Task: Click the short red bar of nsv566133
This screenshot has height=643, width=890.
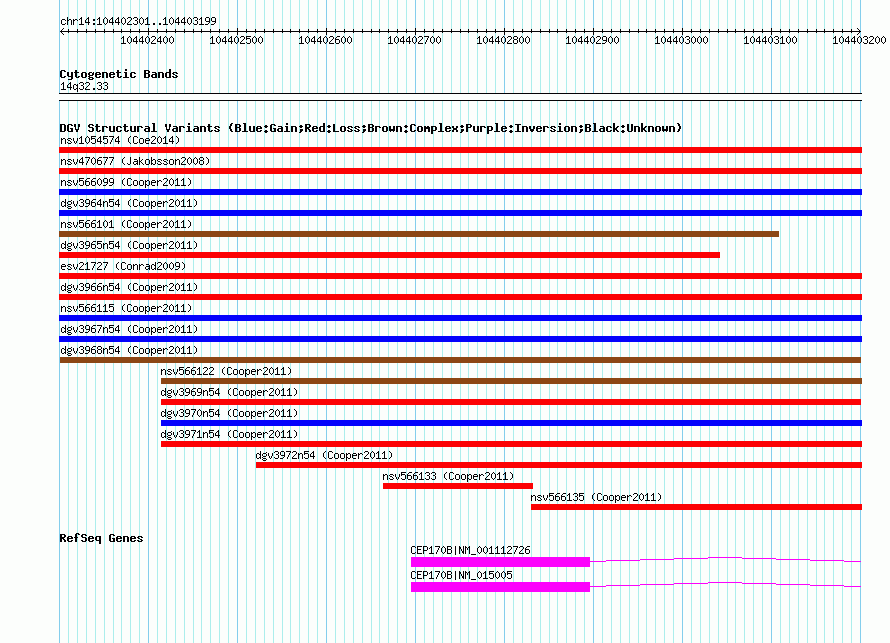Action: click(458, 486)
